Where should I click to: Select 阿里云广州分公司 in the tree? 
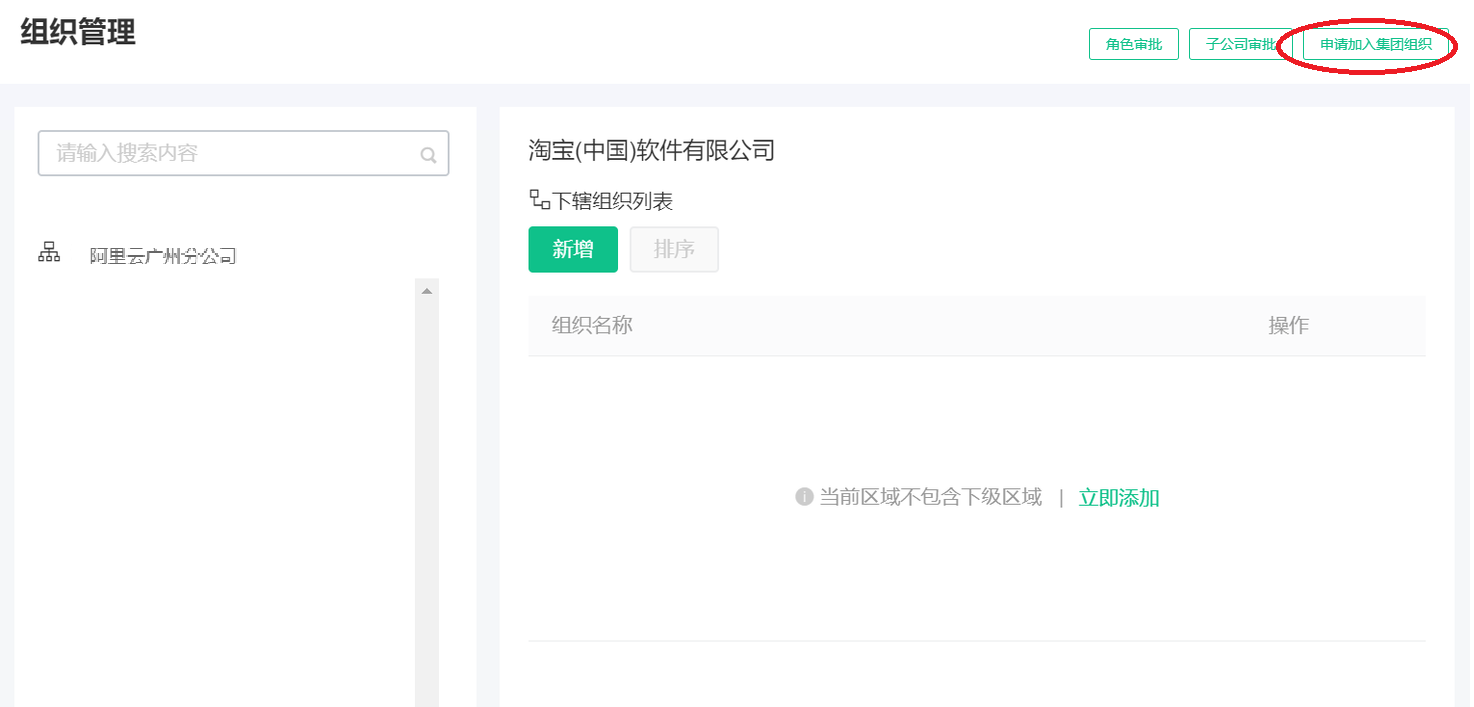click(163, 256)
